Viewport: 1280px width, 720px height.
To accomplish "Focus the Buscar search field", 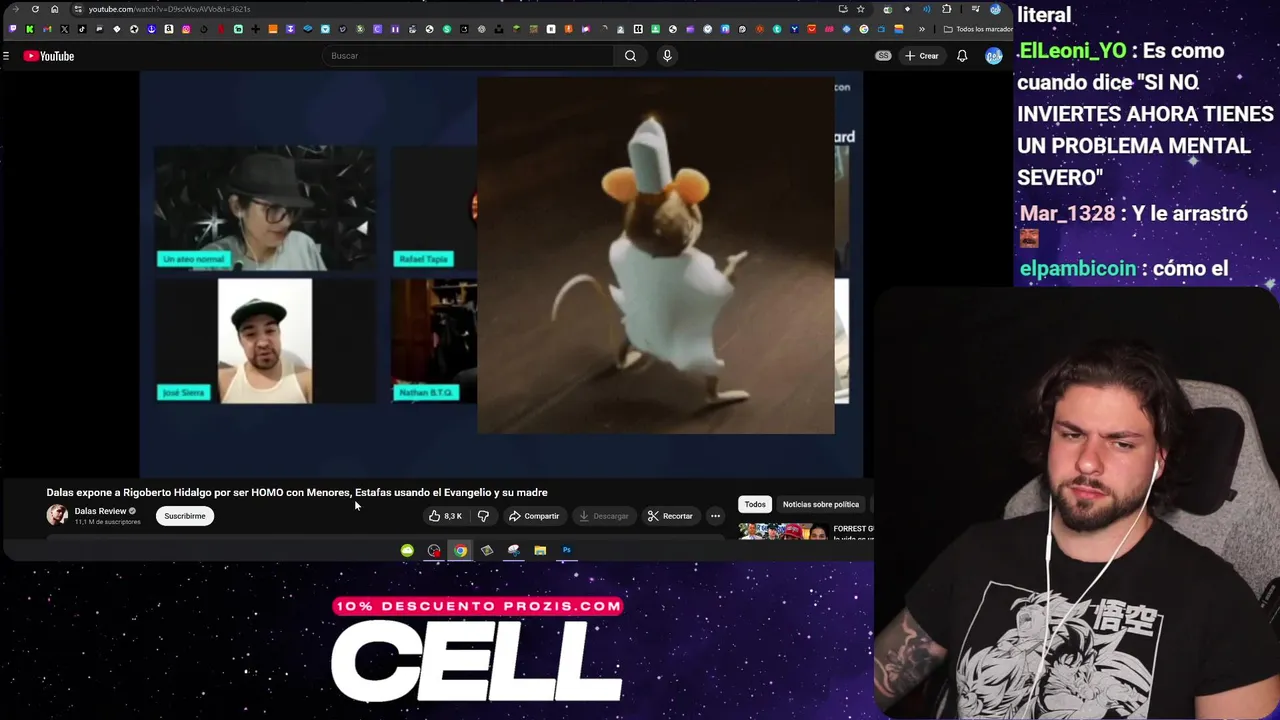I will pyautogui.click(x=470, y=56).
